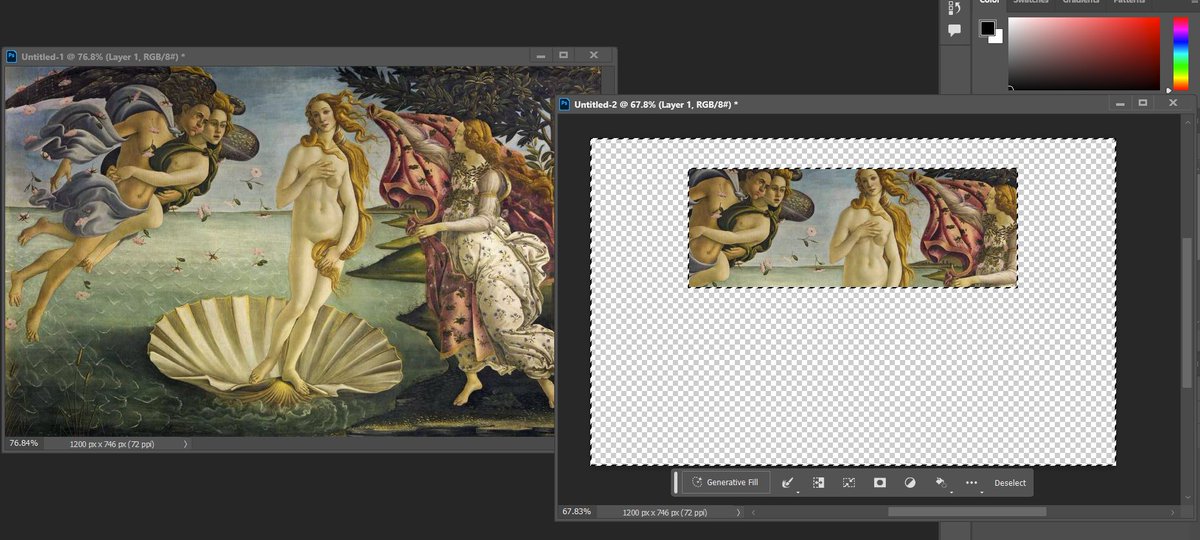
Task: Click the Invert Selection icon in taskbar
Action: pos(818,483)
